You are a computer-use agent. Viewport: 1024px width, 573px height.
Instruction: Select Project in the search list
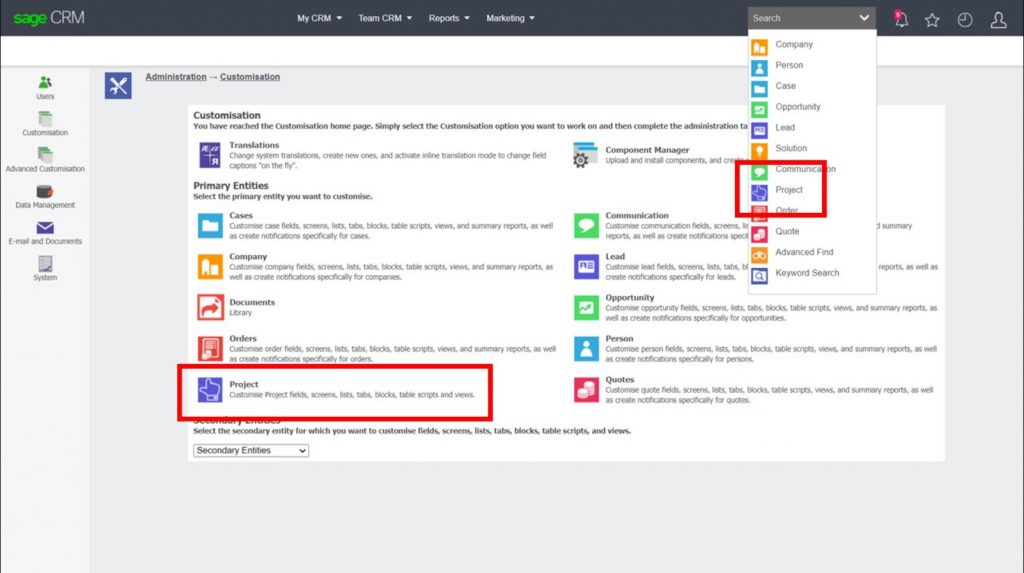(x=789, y=190)
